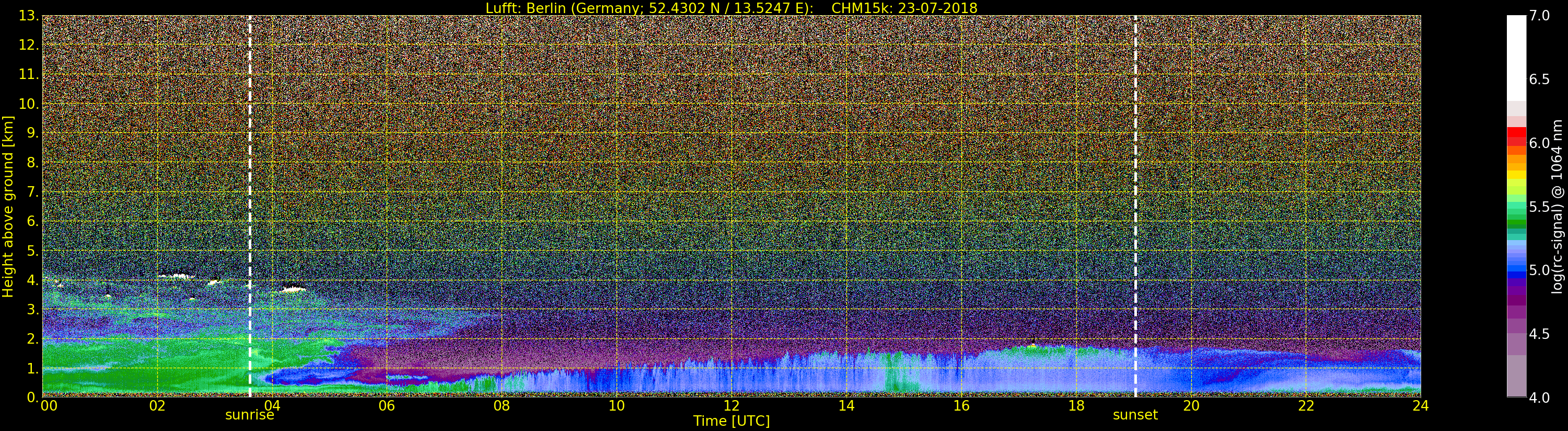Click the white cloud patch just after sunrise
1568x431 pixels.
pyautogui.click(x=294, y=290)
